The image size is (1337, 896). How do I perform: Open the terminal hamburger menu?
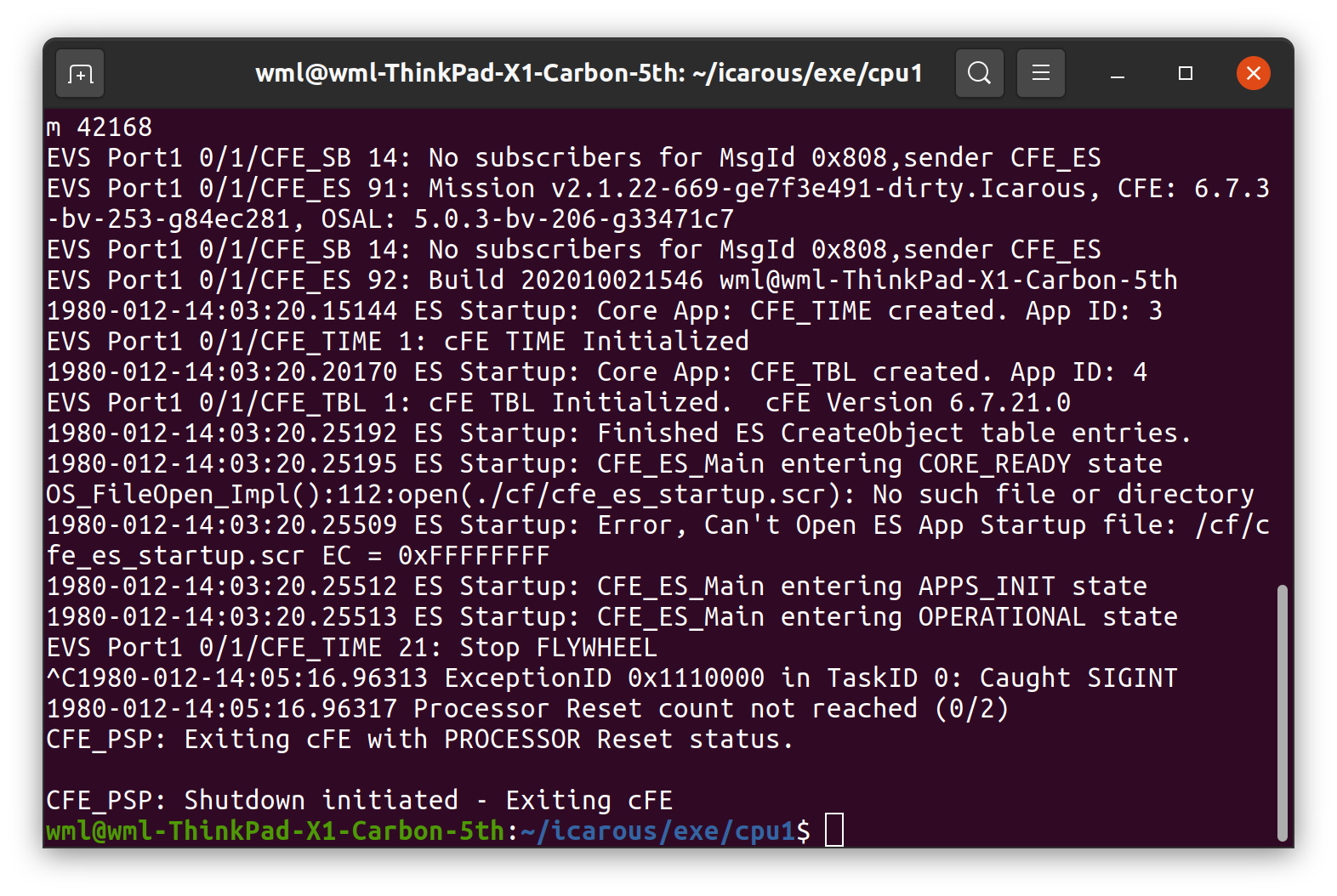[1041, 73]
